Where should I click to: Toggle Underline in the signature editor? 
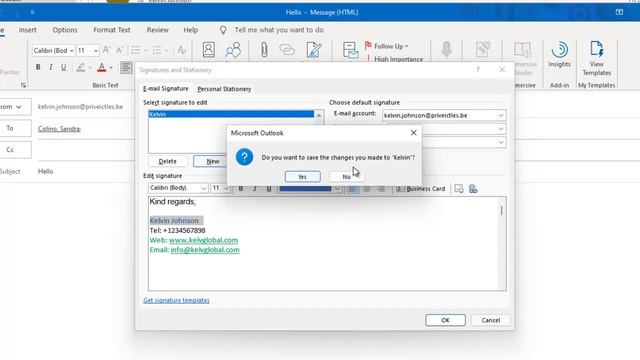pyautogui.click(x=269, y=189)
